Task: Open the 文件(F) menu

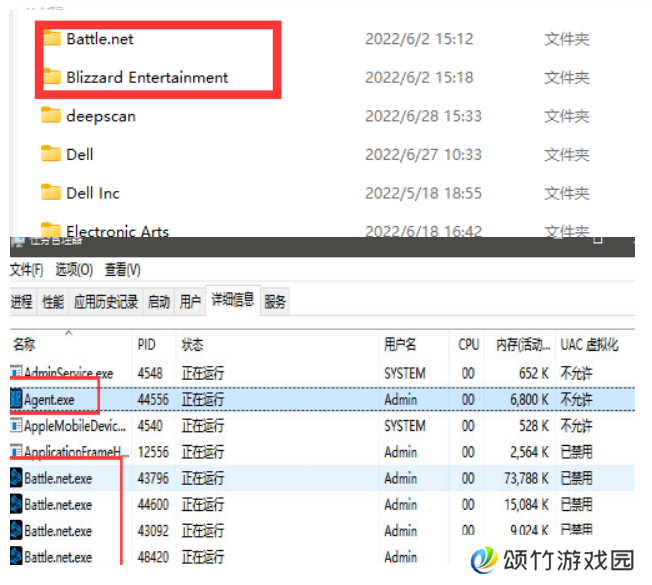Action: [x=26, y=270]
